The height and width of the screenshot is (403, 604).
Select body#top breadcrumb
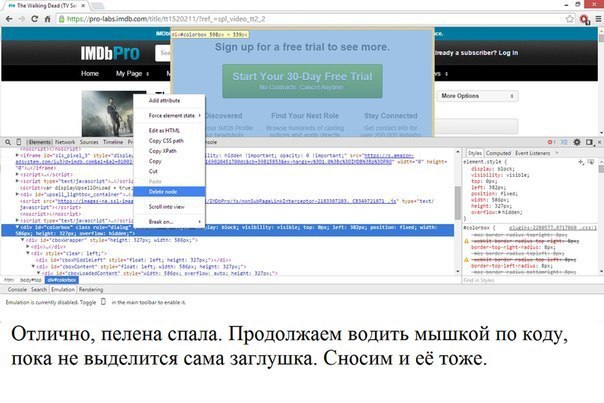click(30, 280)
